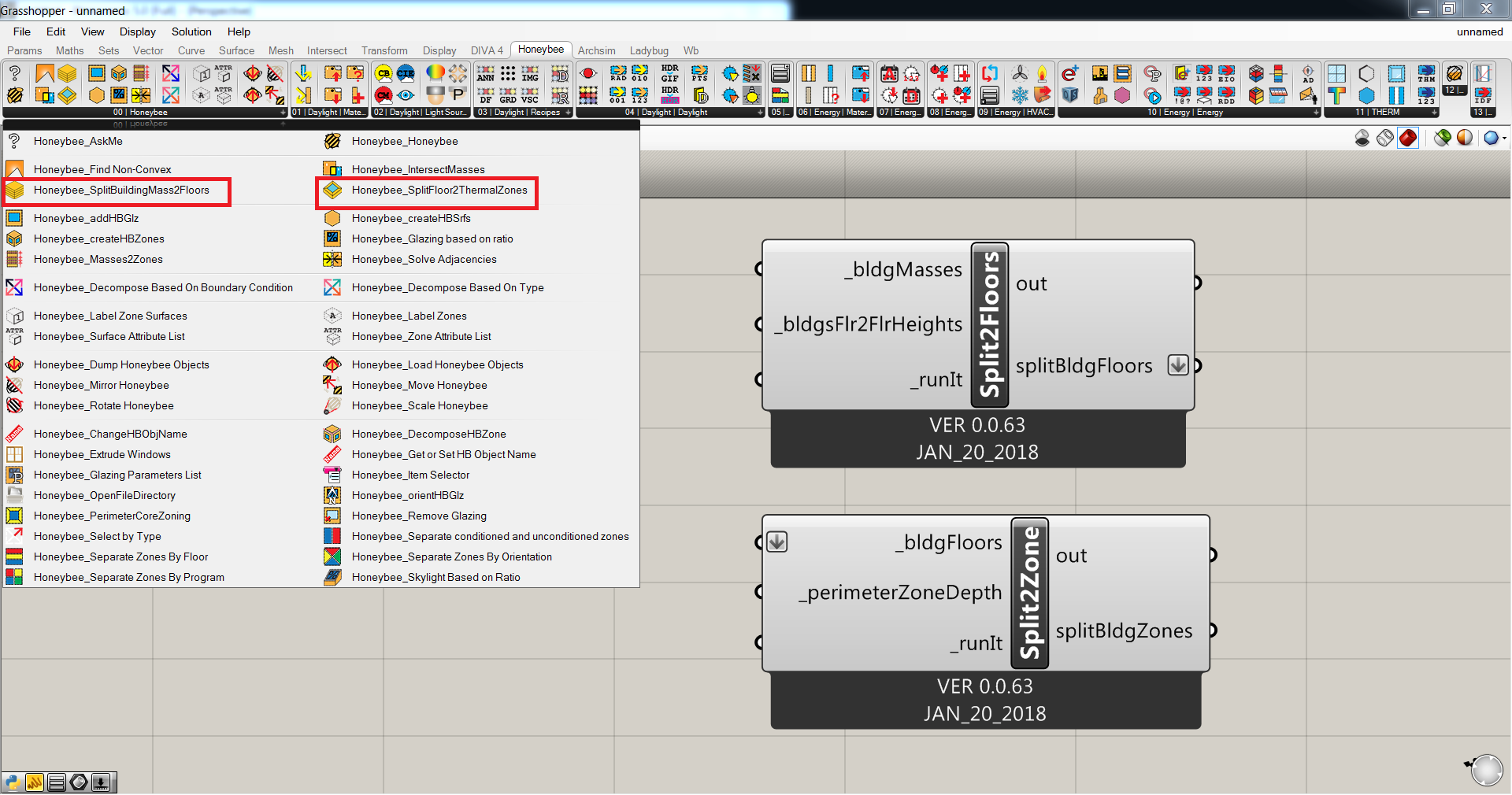Click the Honeybee_AskMe question mark icon in ribbon

[14, 73]
